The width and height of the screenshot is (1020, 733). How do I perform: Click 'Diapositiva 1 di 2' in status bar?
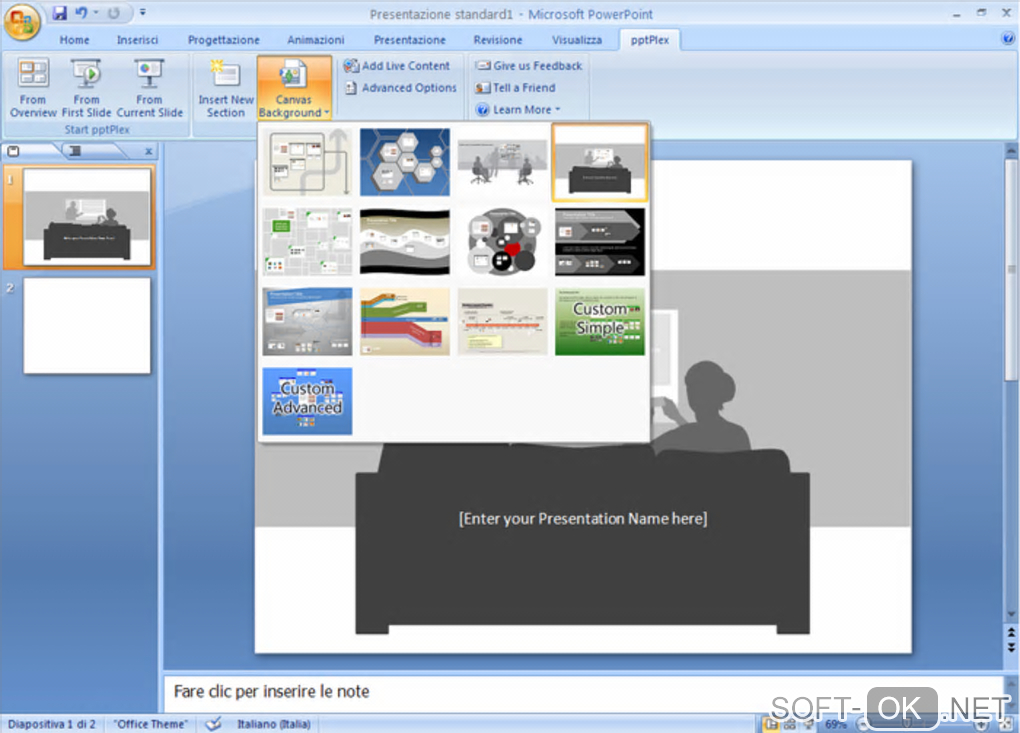[51, 724]
